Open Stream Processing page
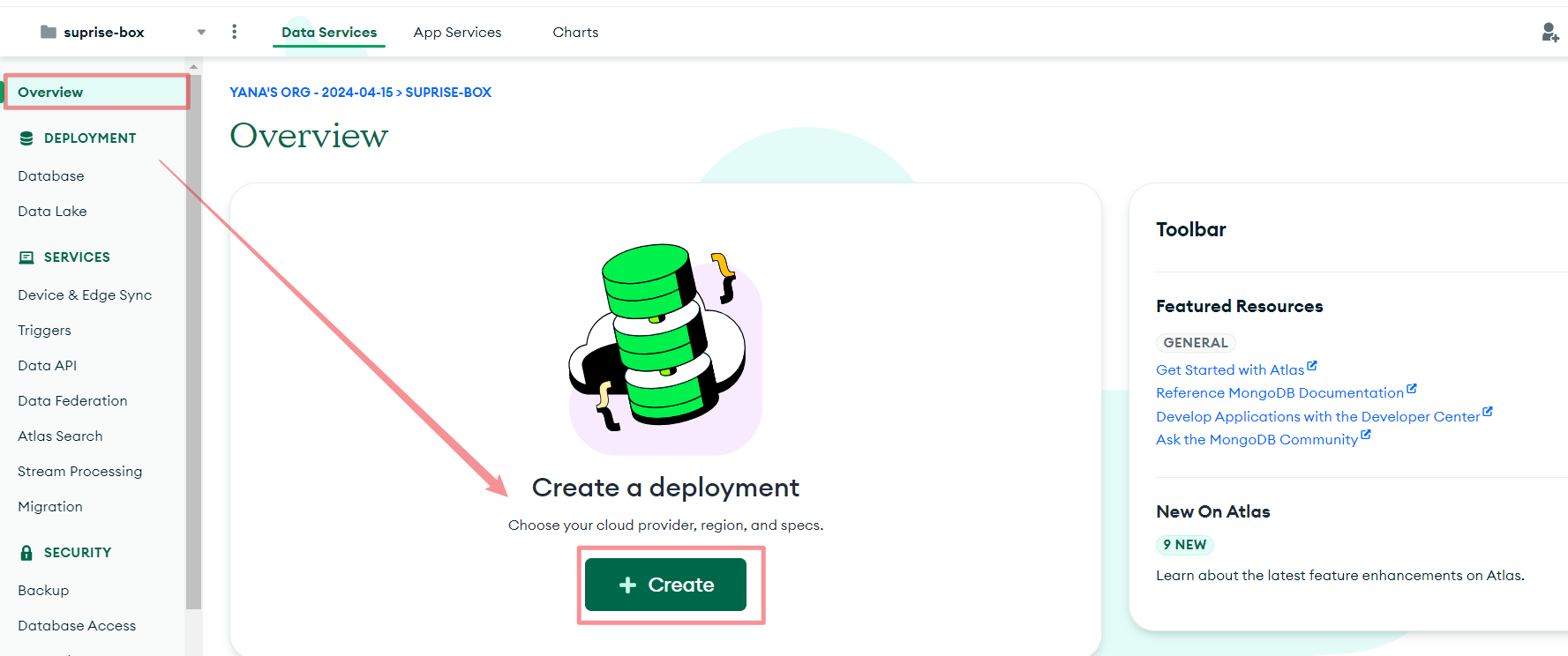The width and height of the screenshot is (1568, 656). [x=79, y=472]
